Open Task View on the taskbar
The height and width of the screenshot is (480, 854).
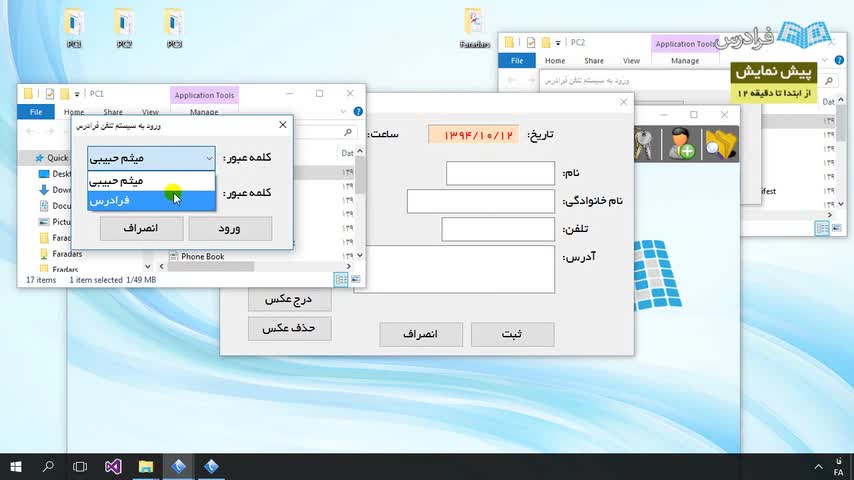click(x=80, y=466)
